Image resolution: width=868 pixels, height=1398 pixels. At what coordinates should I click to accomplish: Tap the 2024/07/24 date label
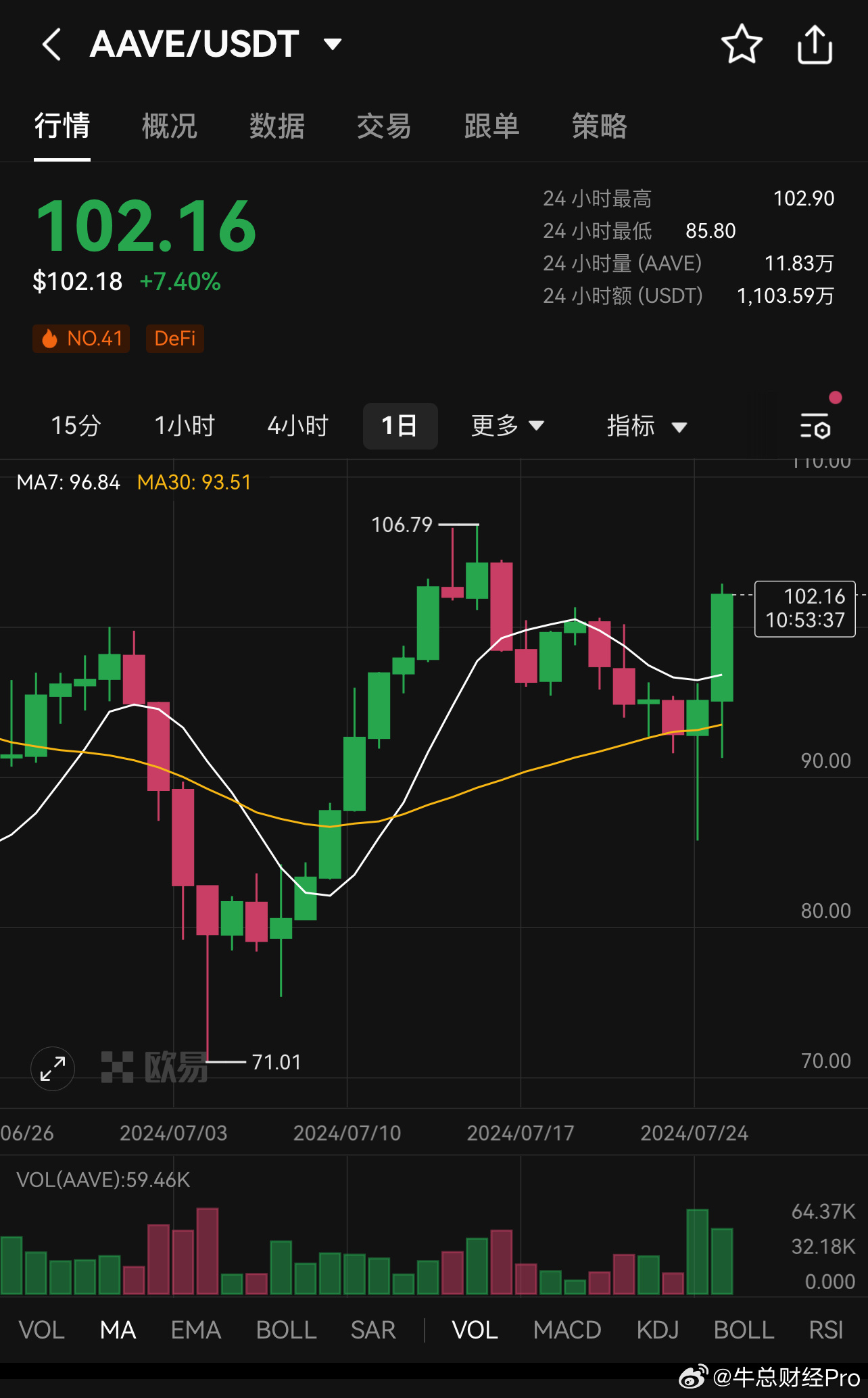[694, 1133]
